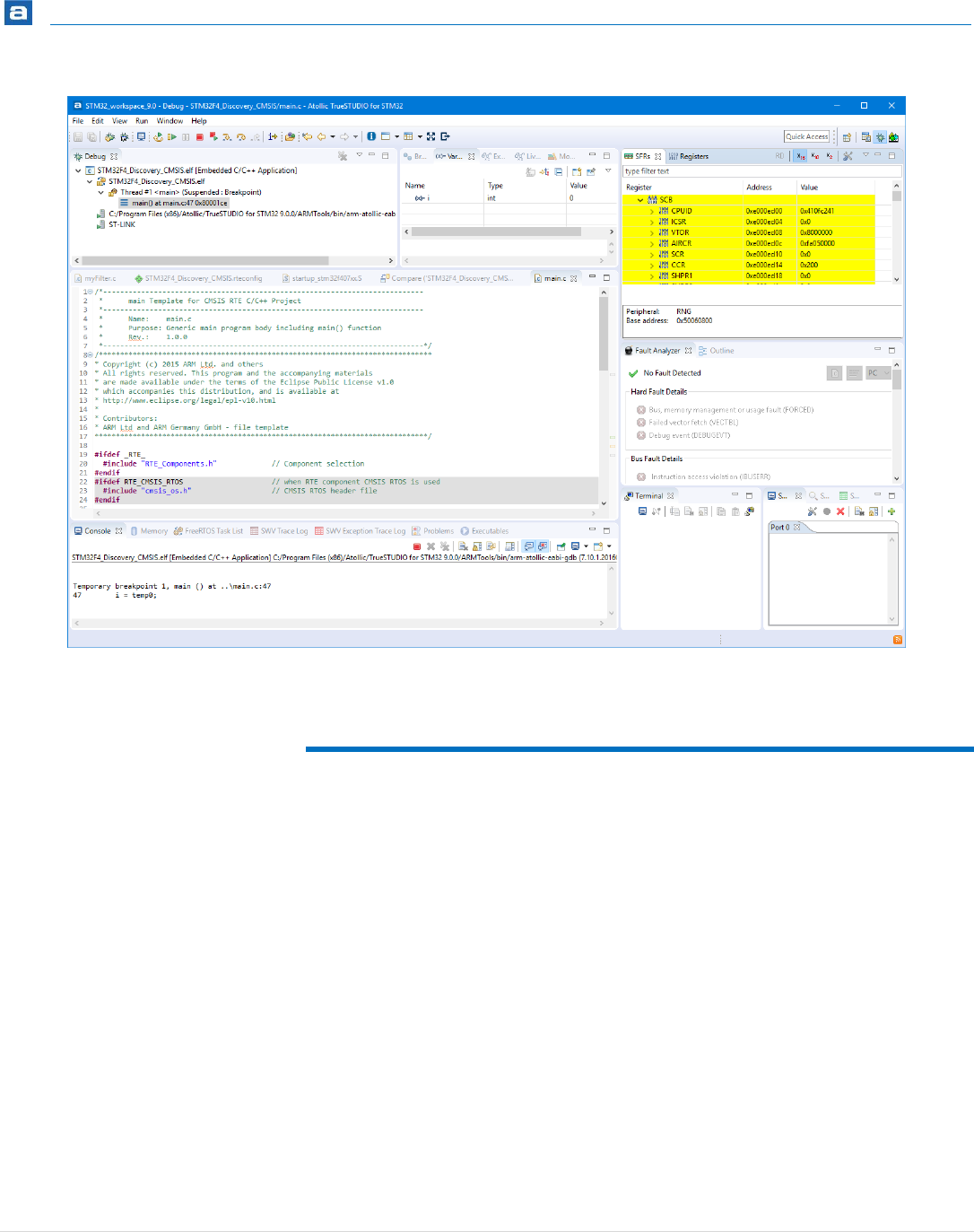Screen dimensions: 974x1232
Task: Open the Back history dropdown arrow
Action: point(333,136)
